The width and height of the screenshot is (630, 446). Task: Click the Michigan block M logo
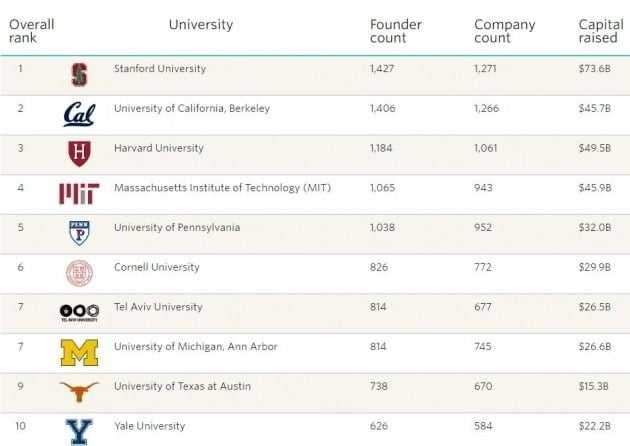79,351
